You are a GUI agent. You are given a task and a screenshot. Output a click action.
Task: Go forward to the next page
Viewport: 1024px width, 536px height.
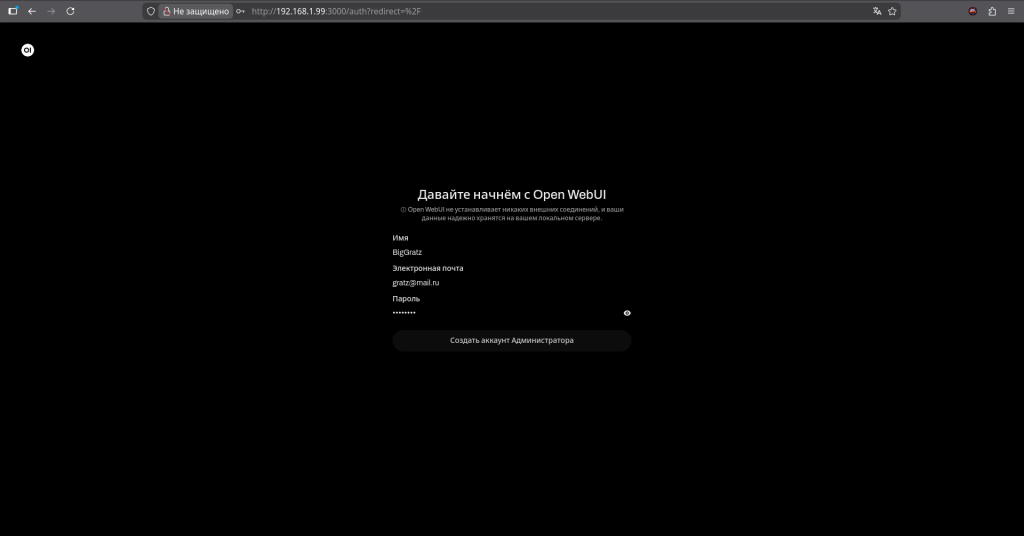click(51, 11)
